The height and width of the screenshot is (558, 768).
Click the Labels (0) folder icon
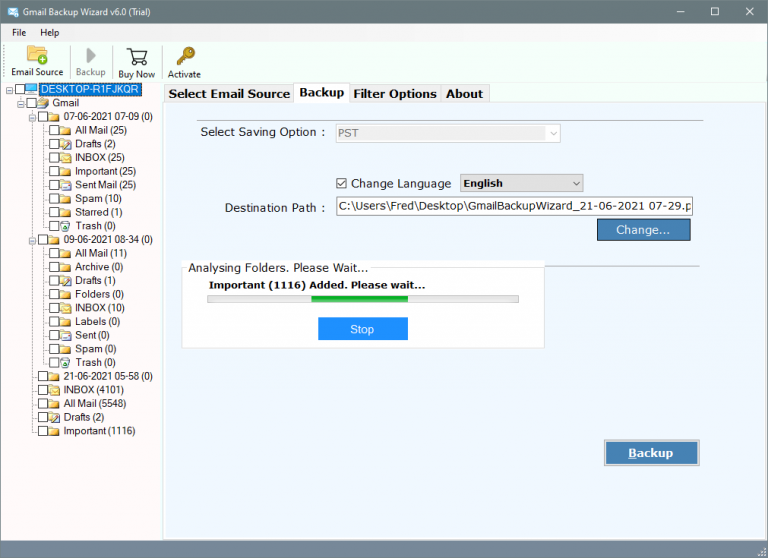tap(66, 322)
